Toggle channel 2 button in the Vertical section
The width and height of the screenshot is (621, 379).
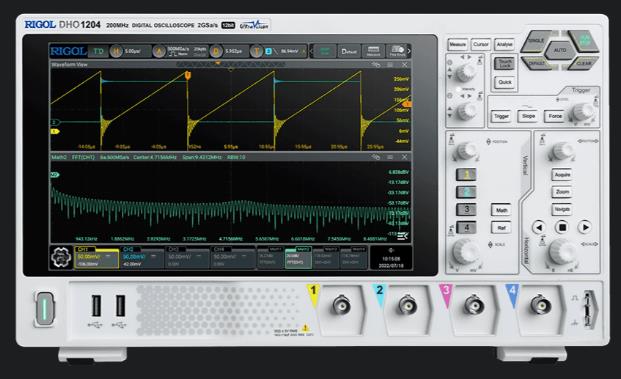pos(466,192)
